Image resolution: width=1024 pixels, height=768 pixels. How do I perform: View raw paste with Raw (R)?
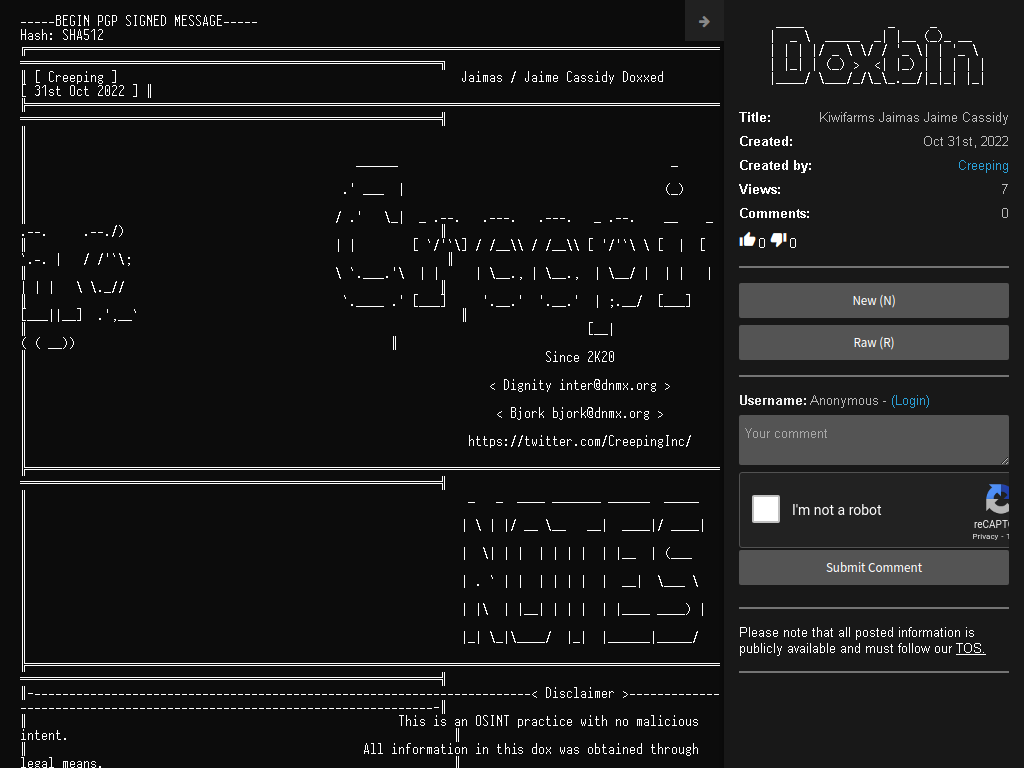874,343
